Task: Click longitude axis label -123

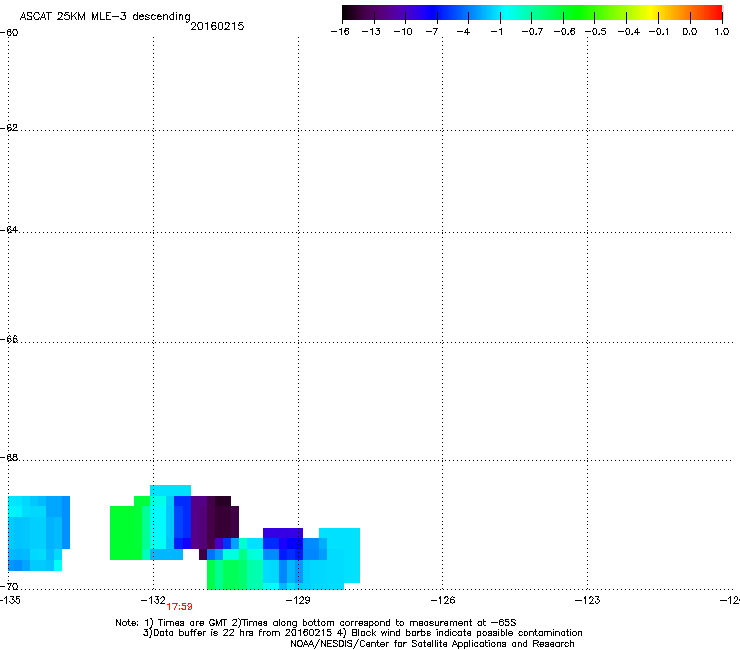Action: pos(587,600)
